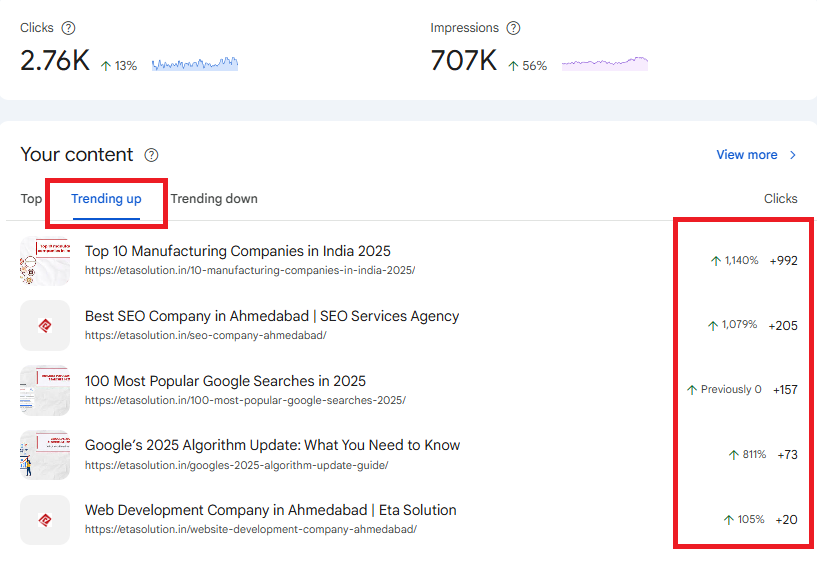This screenshot has height=561, width=817.
Task: Click the Manufacturing Companies article thumbnail
Action: (45, 261)
